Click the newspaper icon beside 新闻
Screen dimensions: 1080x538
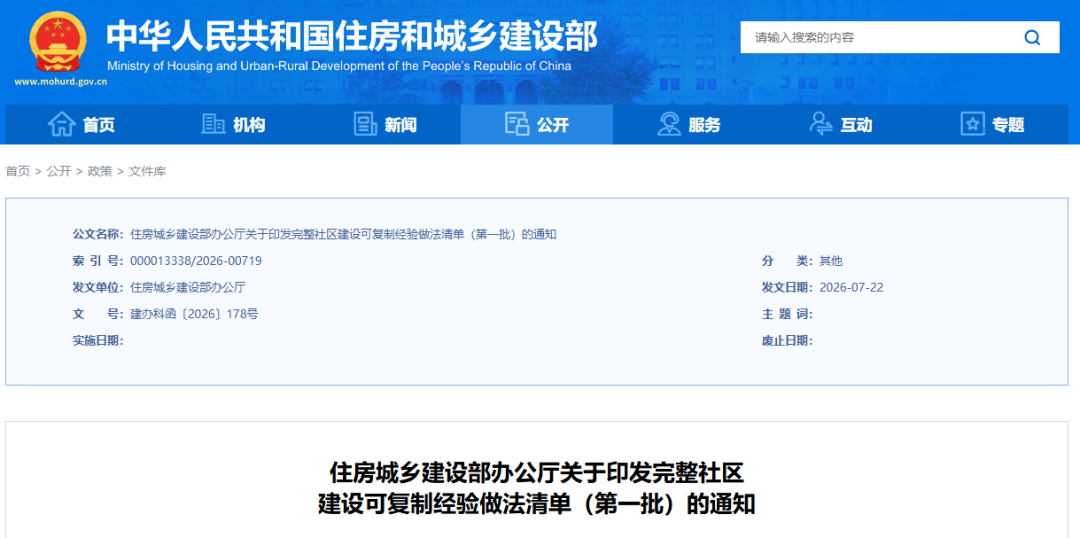click(365, 125)
